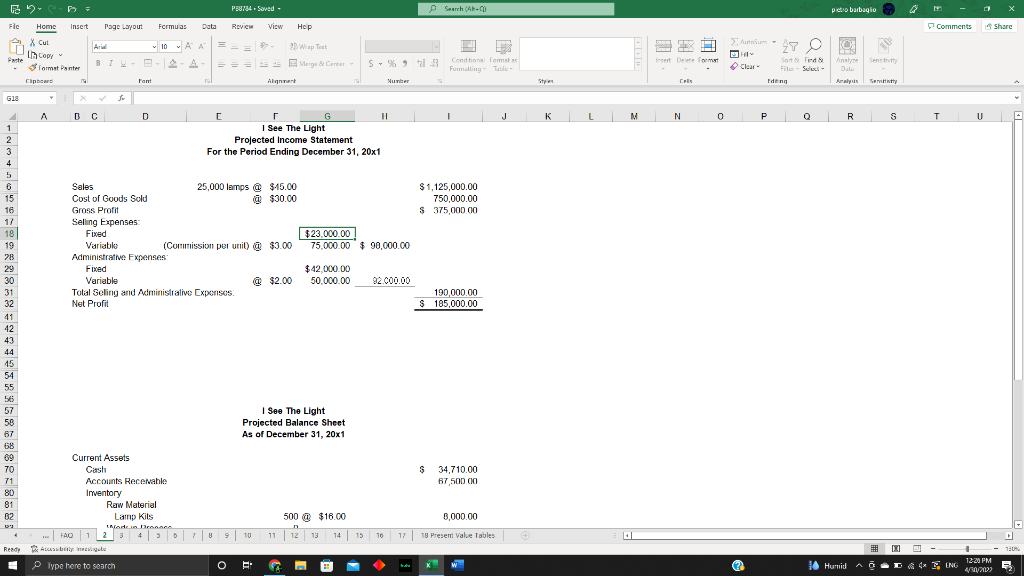Switch to the Formulas ribbon tab
The height and width of the screenshot is (576, 1024).
click(x=172, y=27)
